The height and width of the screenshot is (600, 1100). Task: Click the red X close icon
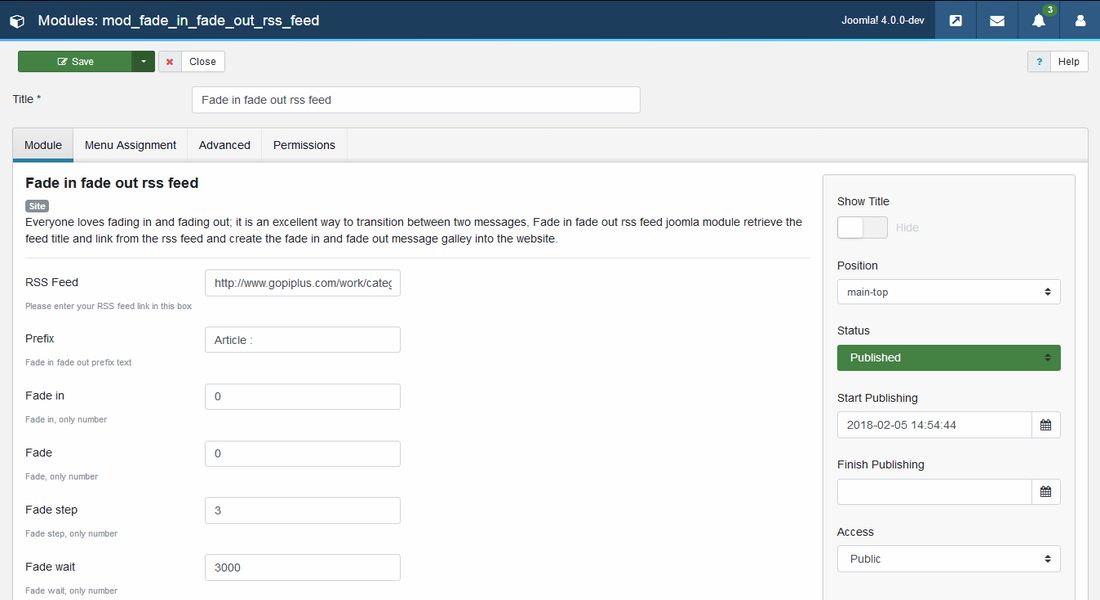pyautogui.click(x=170, y=62)
